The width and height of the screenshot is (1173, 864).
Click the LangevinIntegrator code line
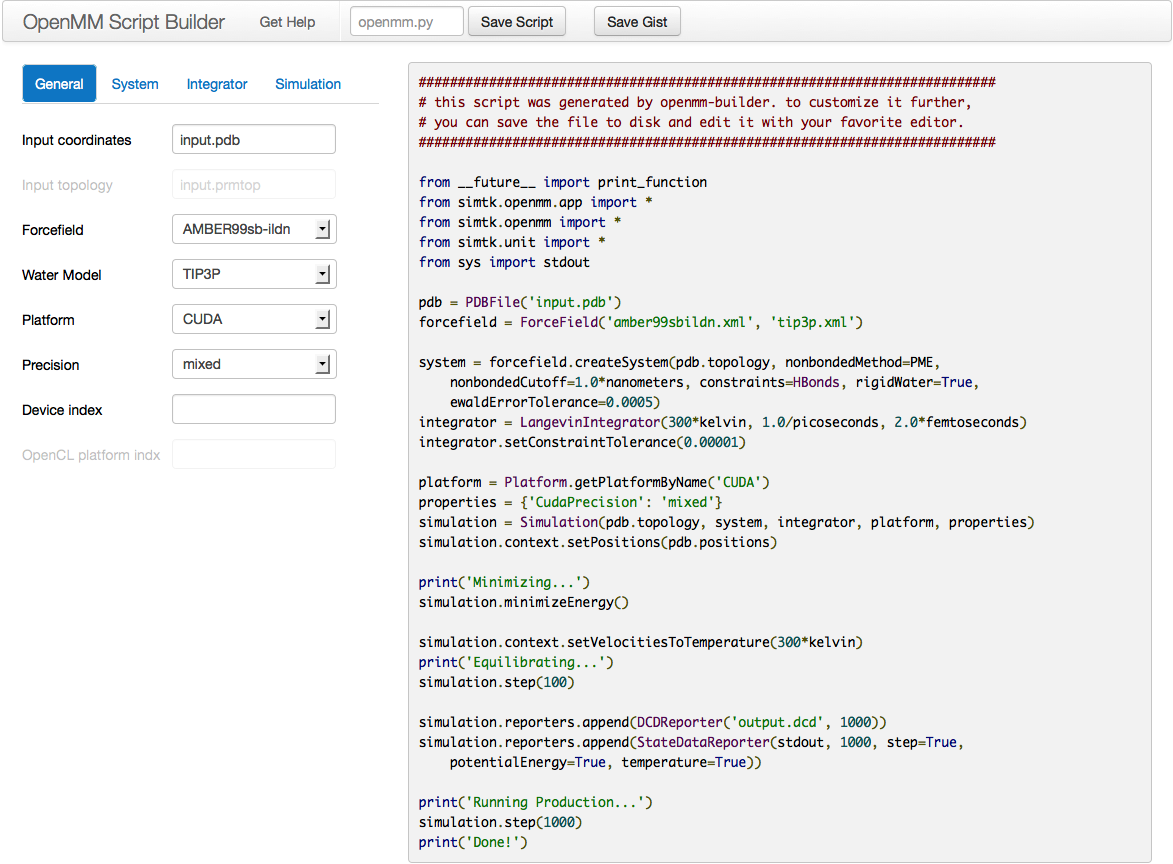pos(723,423)
